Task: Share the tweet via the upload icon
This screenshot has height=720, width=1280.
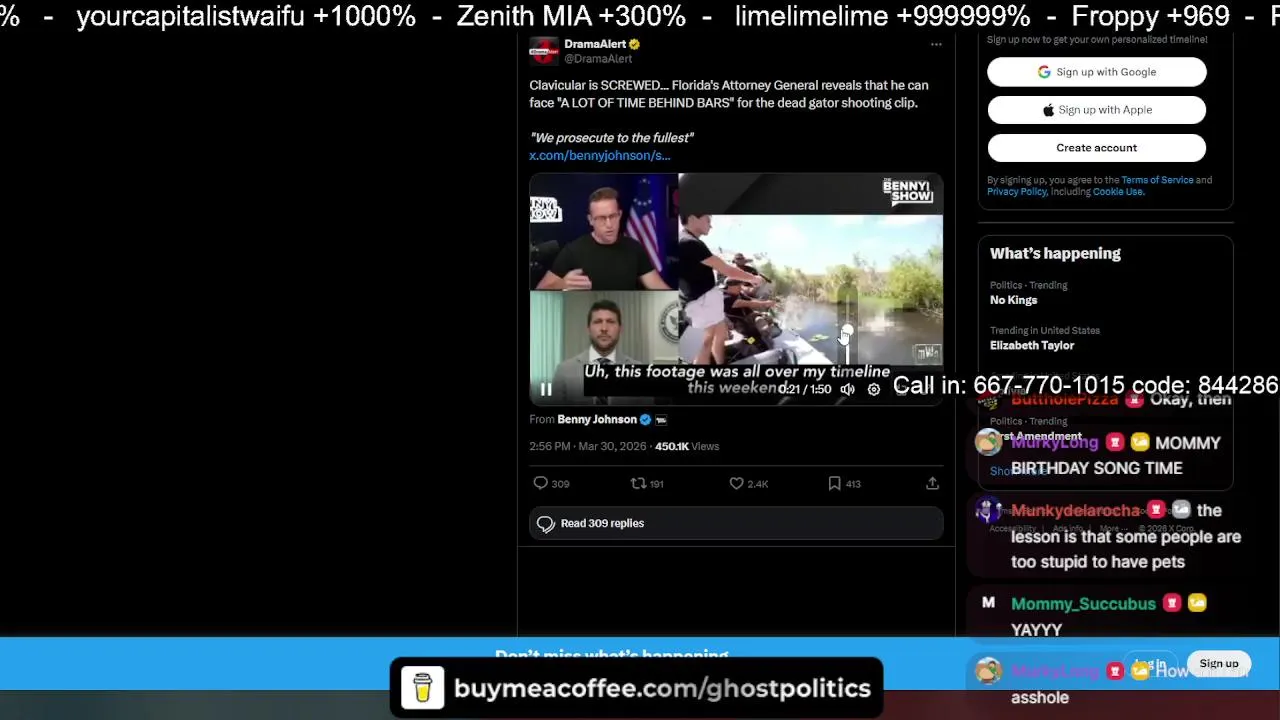Action: (932, 483)
